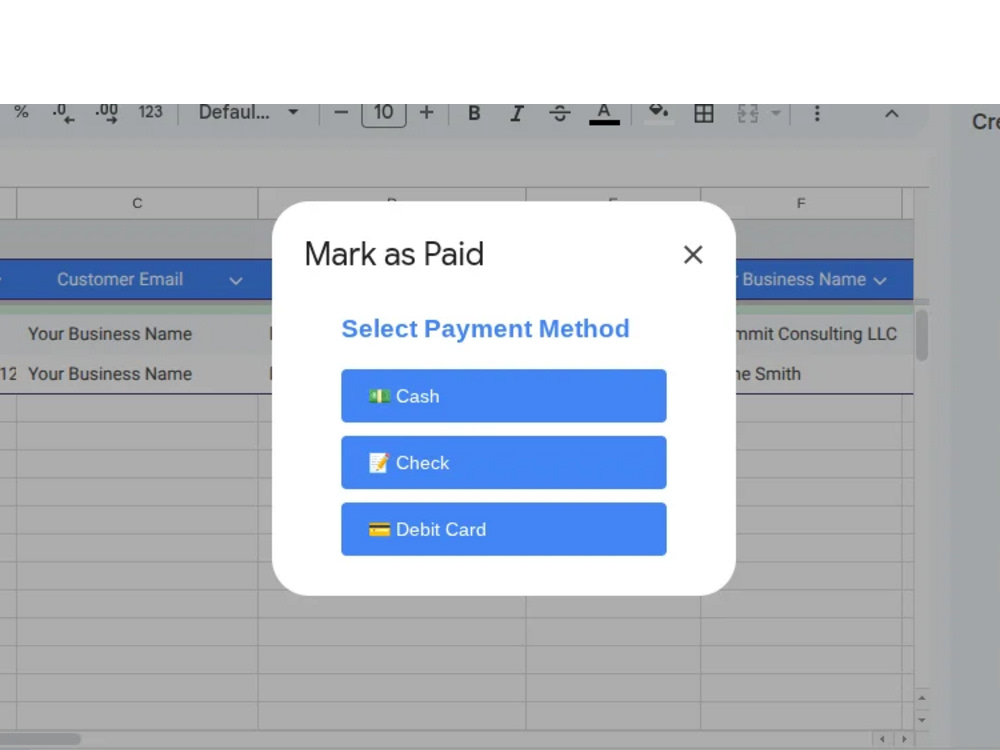Open more number formats (123)
This screenshot has height=750, width=1000.
pos(151,113)
